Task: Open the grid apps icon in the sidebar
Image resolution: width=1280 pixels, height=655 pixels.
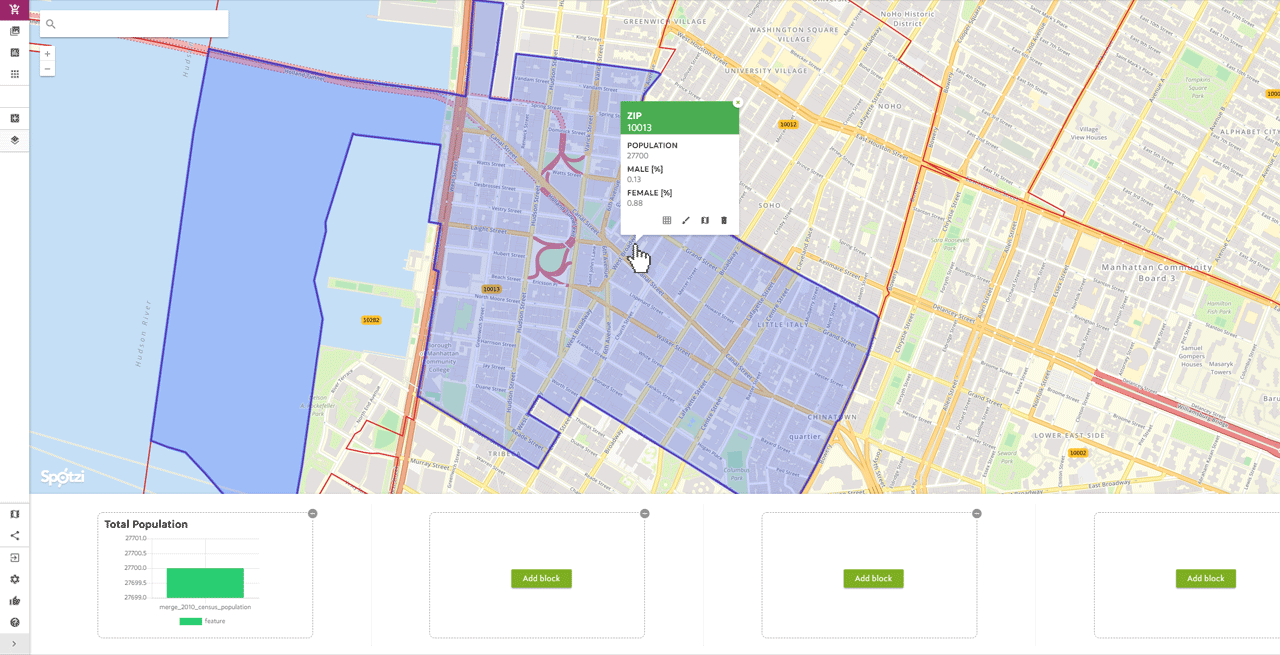Action: [x=14, y=74]
